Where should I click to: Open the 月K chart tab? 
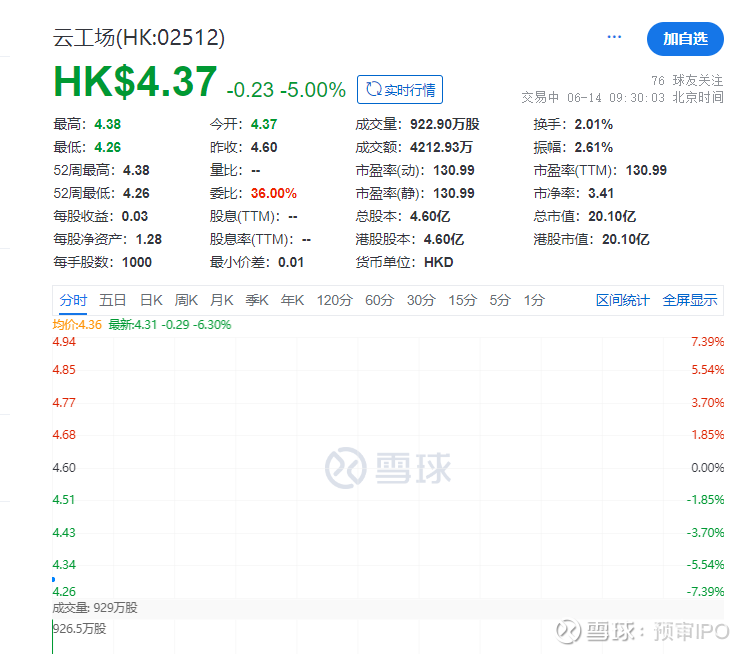click(x=222, y=300)
